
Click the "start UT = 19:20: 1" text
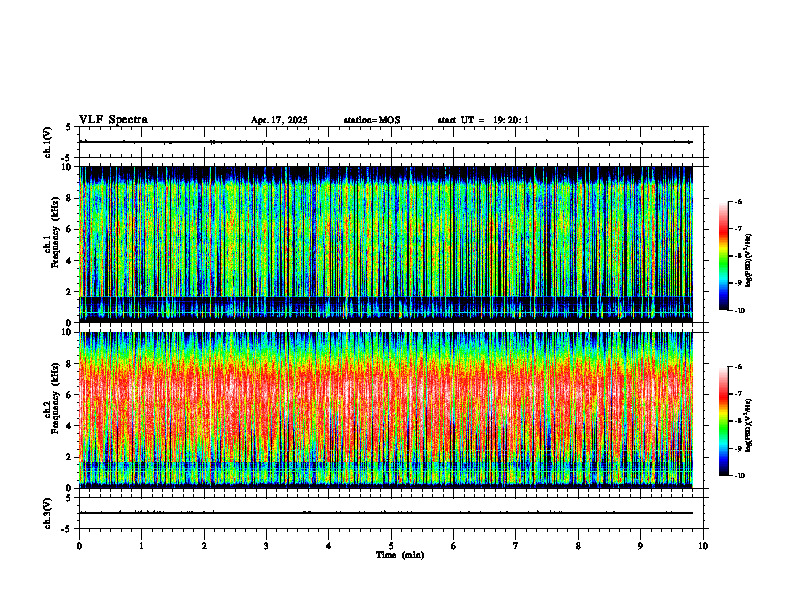click(483, 120)
